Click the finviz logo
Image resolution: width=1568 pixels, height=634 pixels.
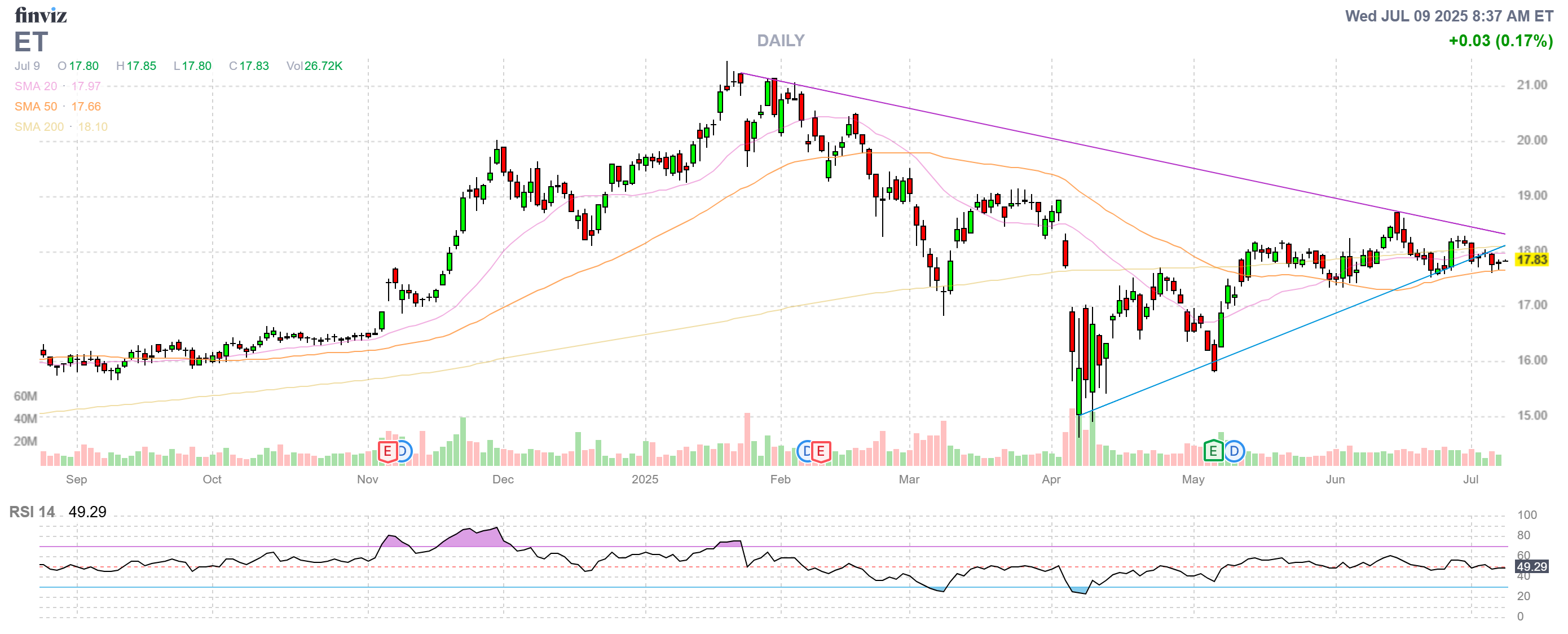[41, 15]
